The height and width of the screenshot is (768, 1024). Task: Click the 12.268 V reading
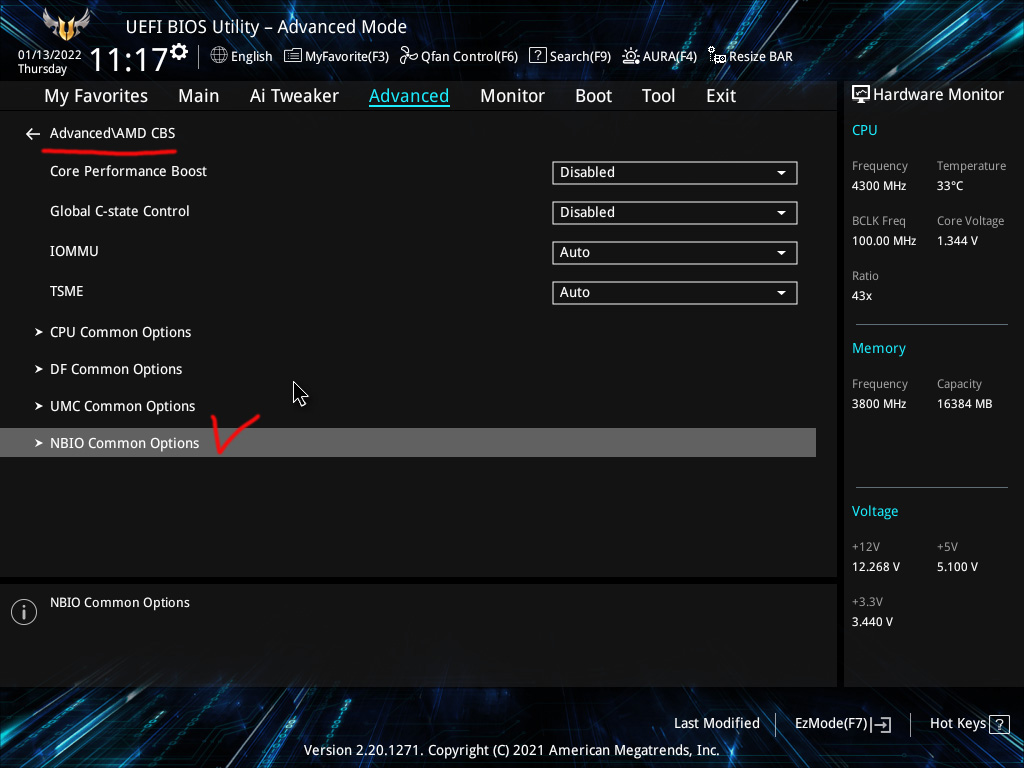pyautogui.click(x=876, y=567)
